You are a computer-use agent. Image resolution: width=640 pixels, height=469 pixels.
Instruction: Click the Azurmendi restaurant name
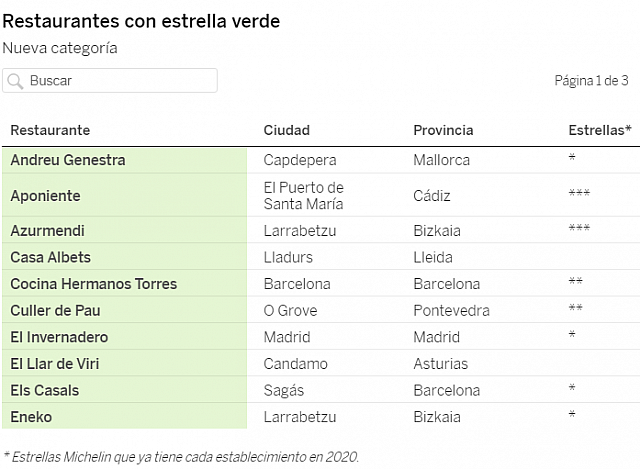(x=47, y=231)
